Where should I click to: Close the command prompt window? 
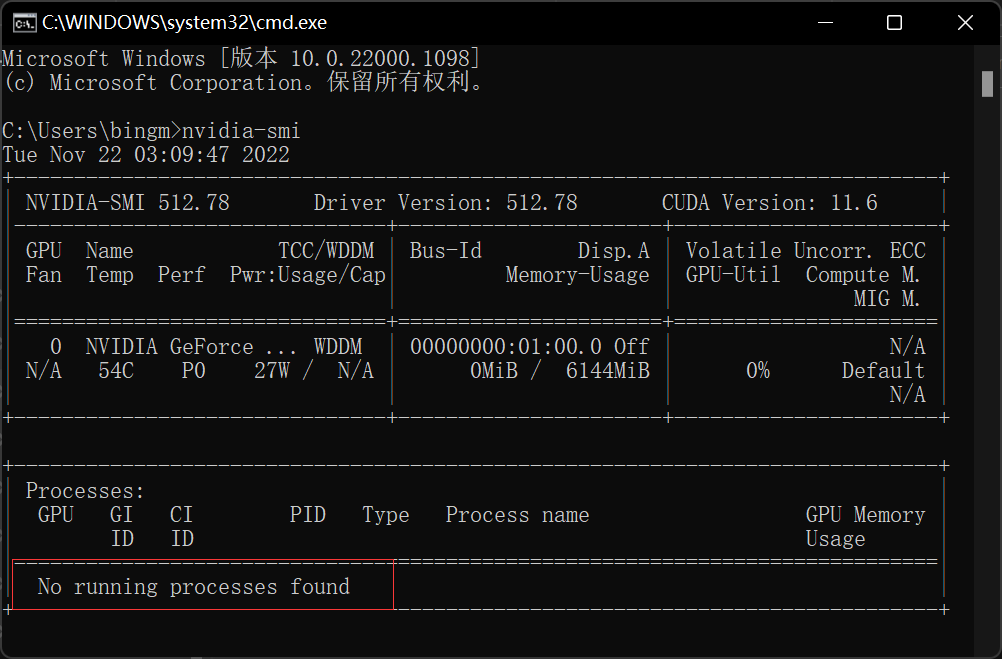[964, 22]
